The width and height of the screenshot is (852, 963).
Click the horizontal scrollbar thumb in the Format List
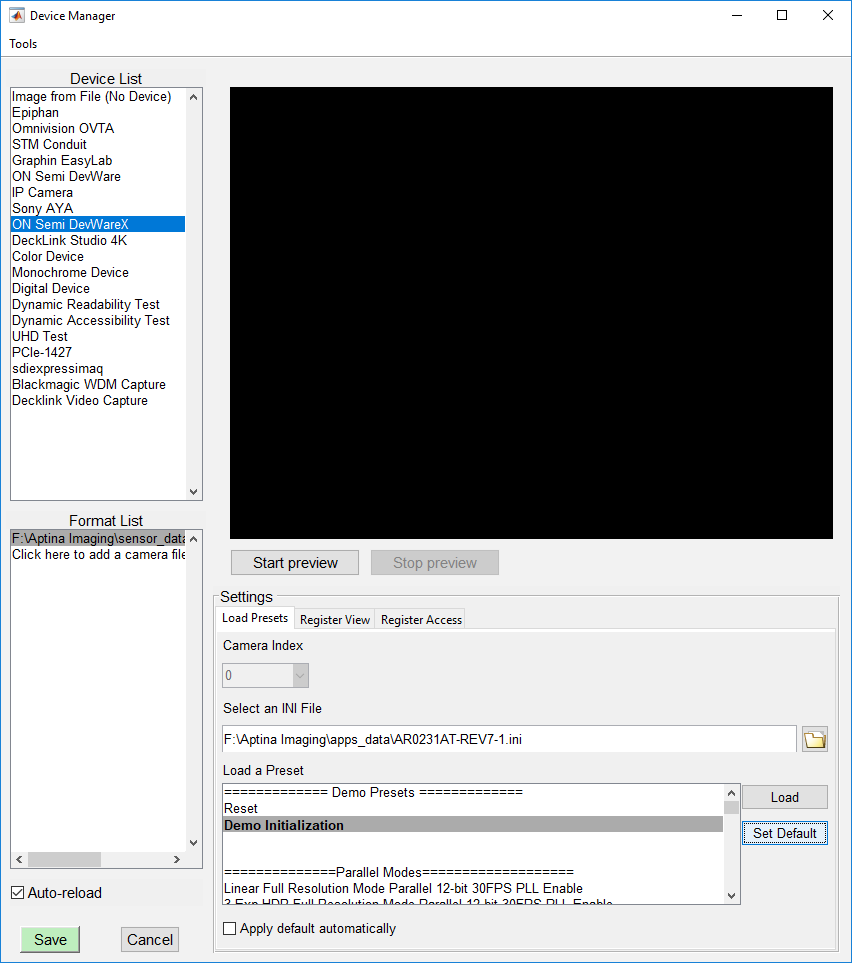coord(64,859)
